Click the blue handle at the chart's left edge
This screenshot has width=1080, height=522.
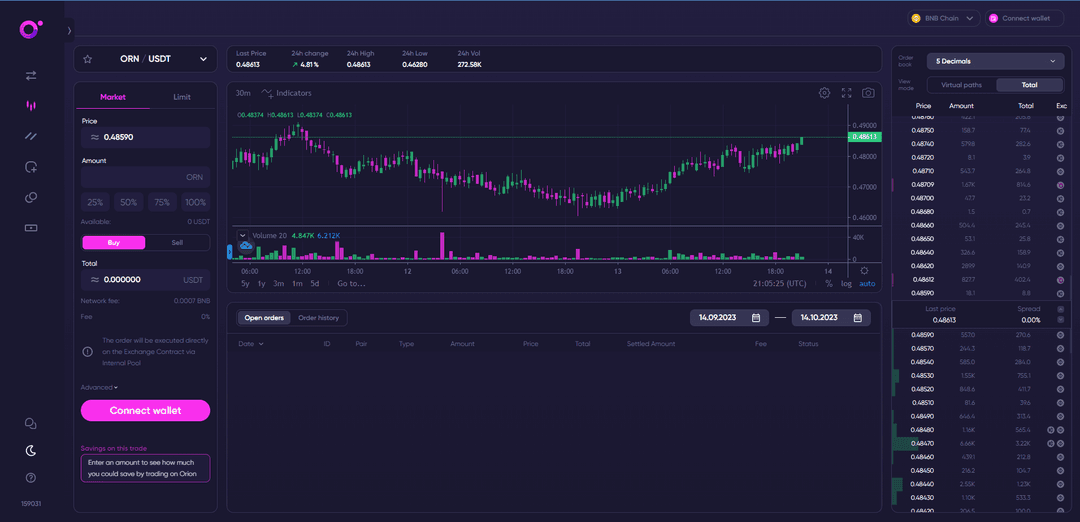pos(229,252)
